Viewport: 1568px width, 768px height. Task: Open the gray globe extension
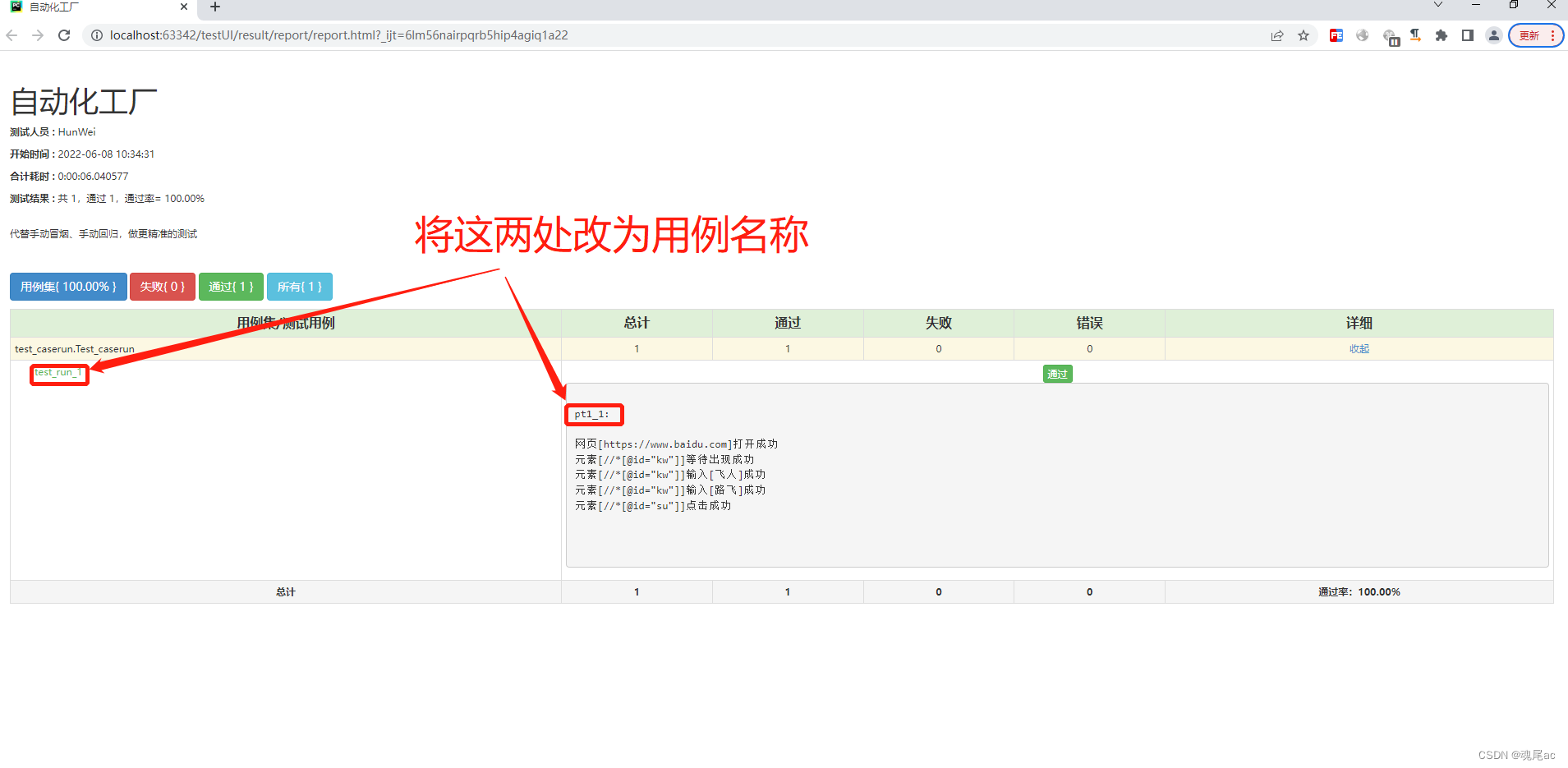tap(1363, 35)
